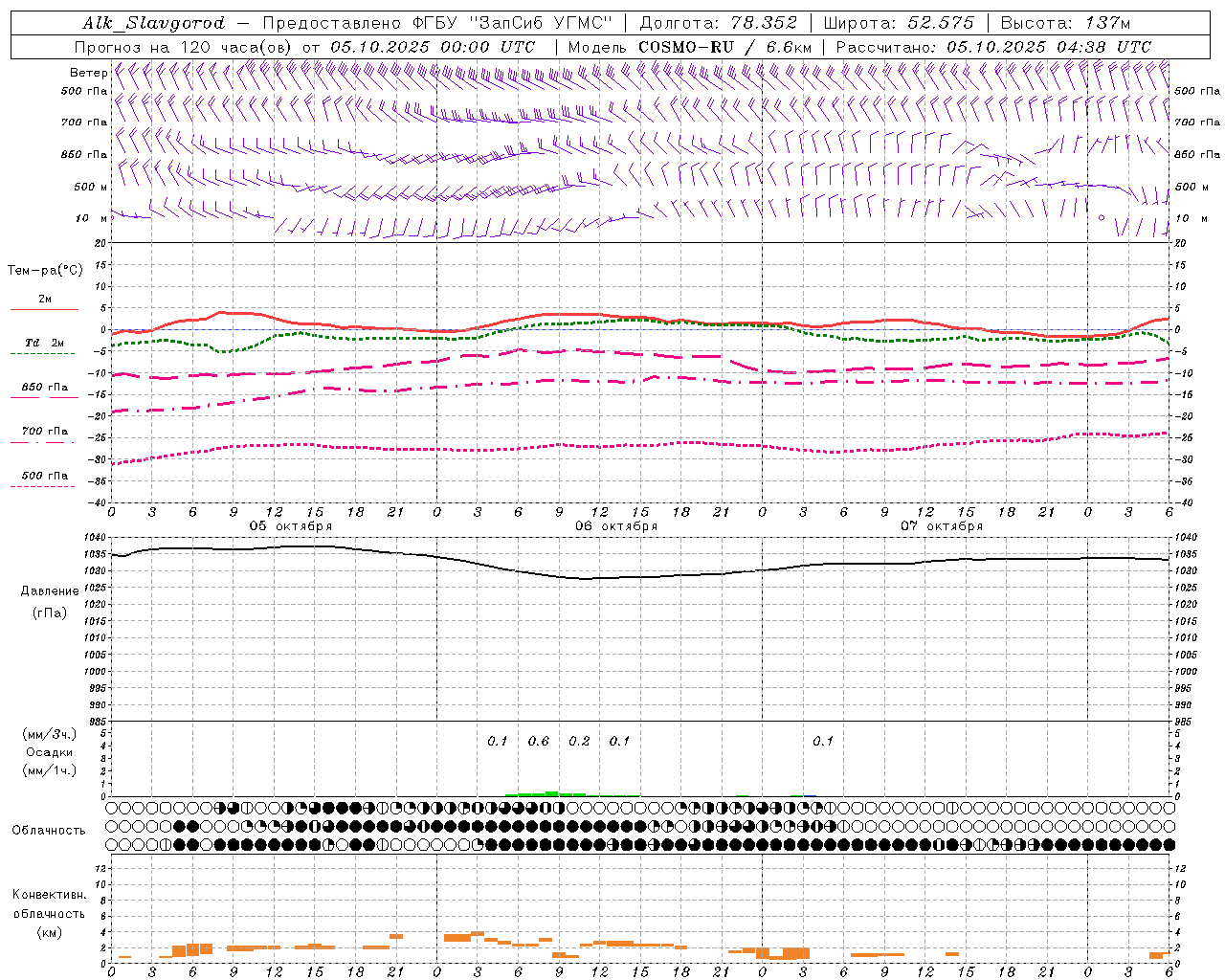Click the precipitation value '0.2'
1225x980 pixels.
(x=579, y=742)
